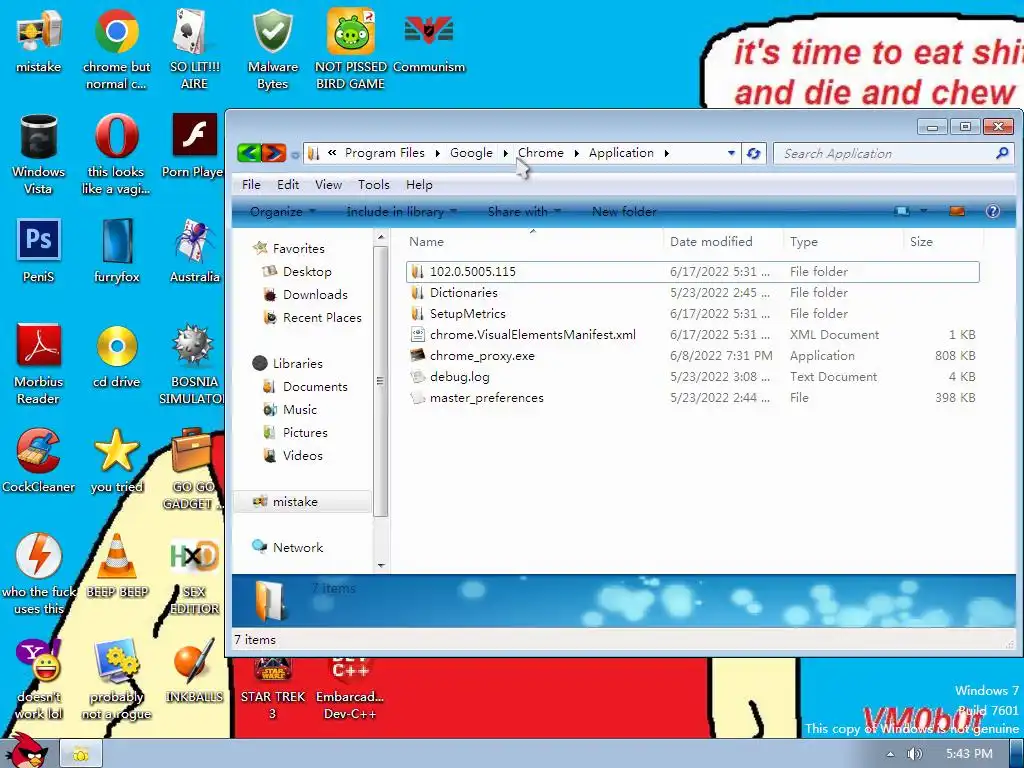Click the Angry Birds start button
The image size is (1024, 768).
(27, 751)
